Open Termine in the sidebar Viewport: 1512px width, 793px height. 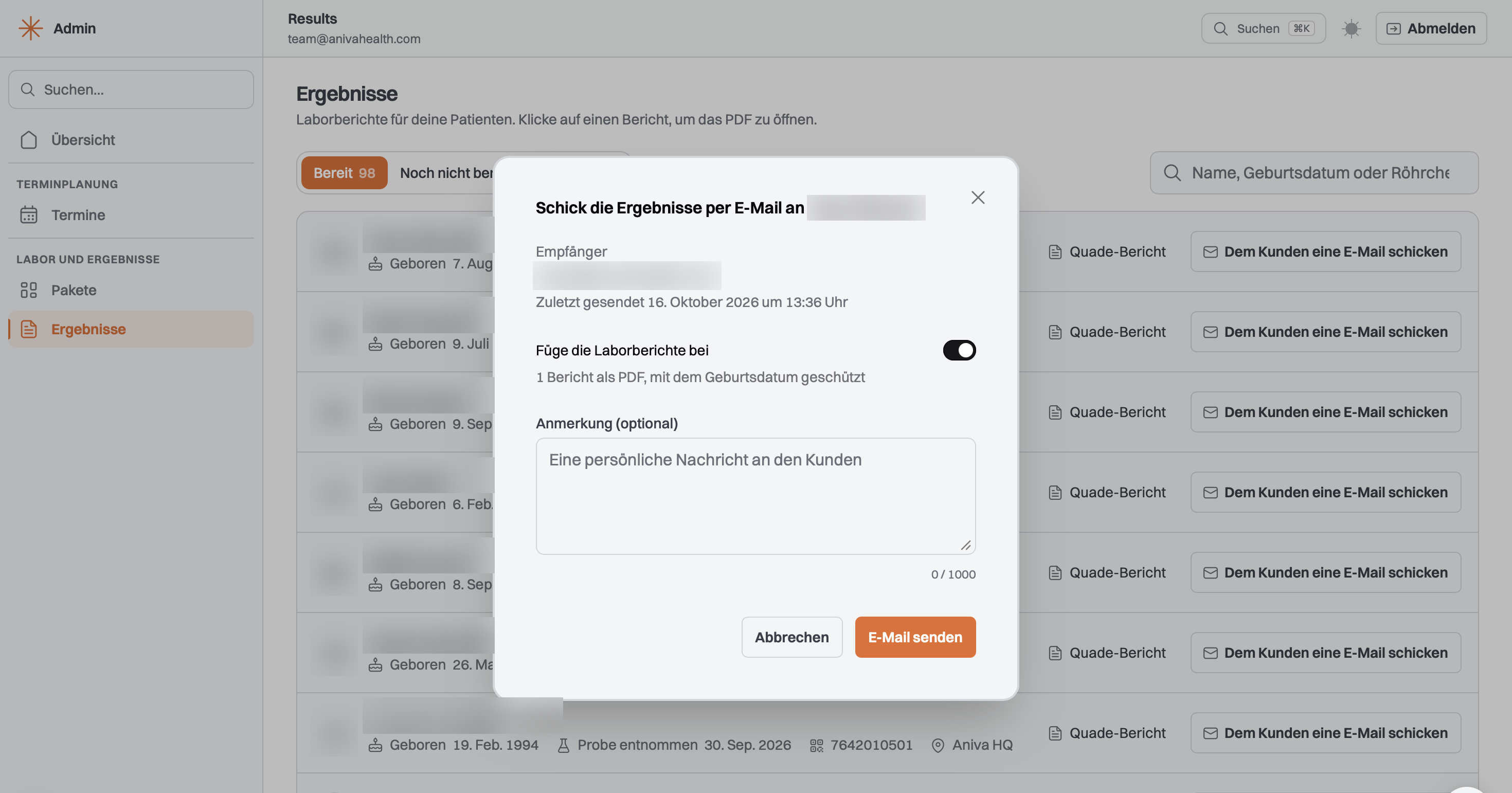tap(131, 215)
